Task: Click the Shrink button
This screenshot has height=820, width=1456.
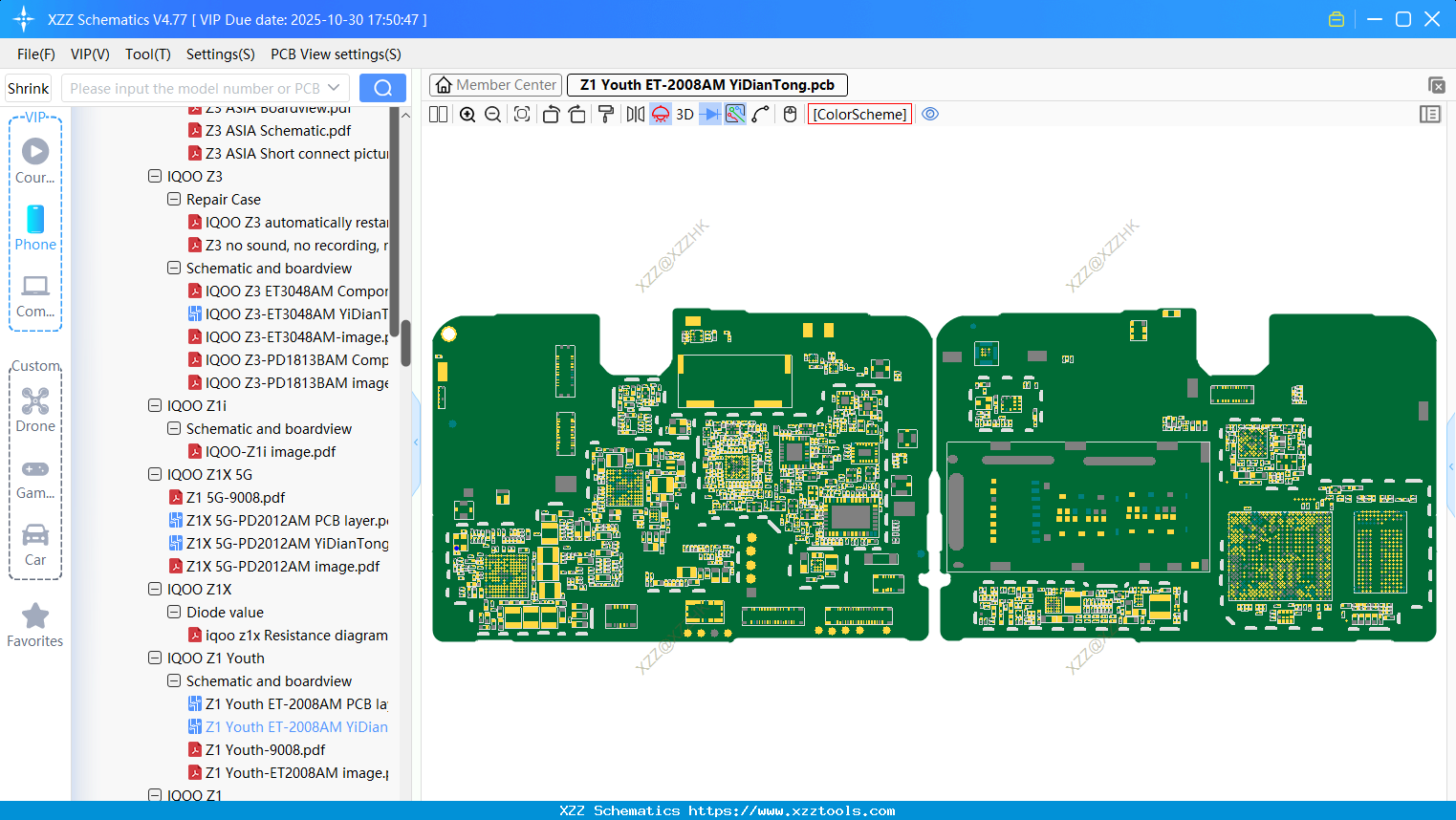Action: tap(29, 88)
